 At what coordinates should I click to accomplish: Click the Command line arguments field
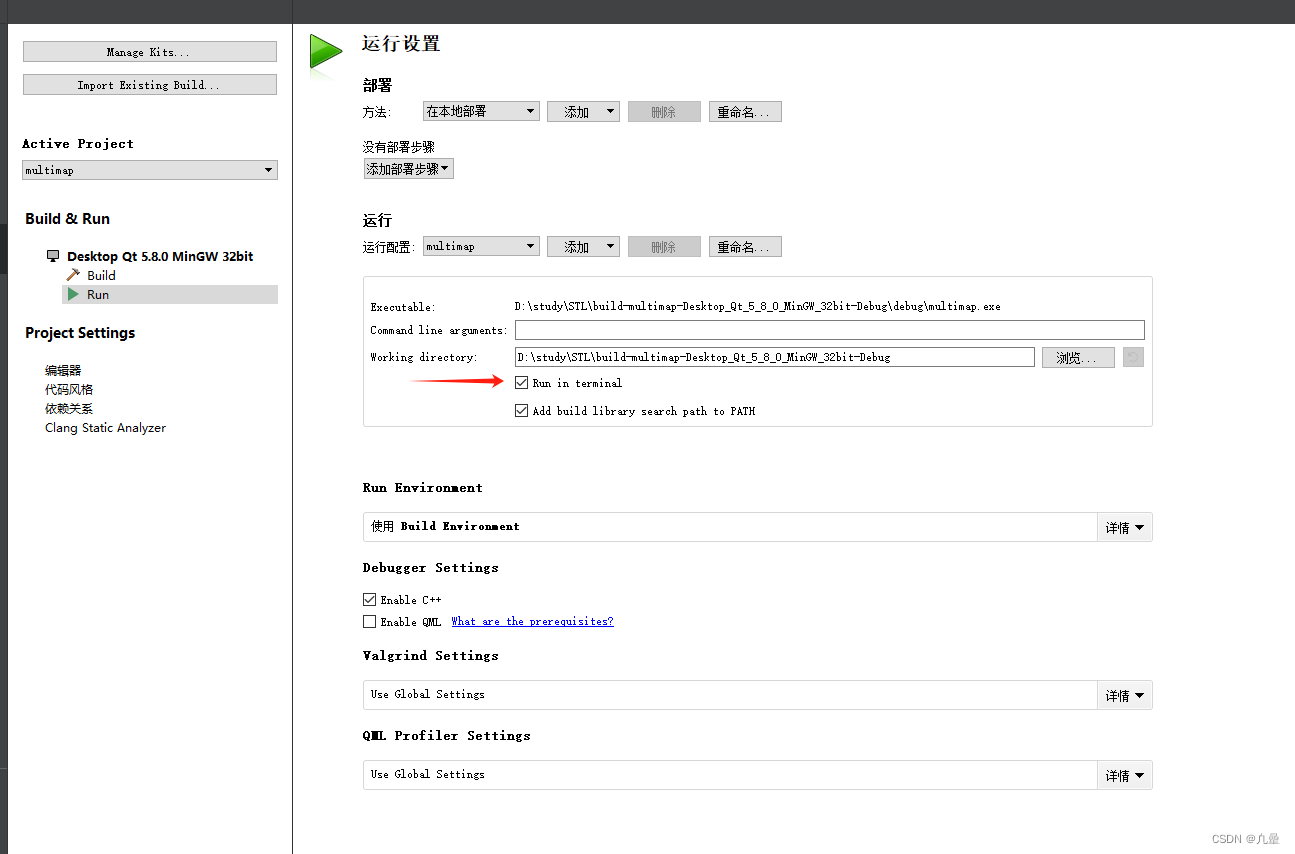(828, 330)
